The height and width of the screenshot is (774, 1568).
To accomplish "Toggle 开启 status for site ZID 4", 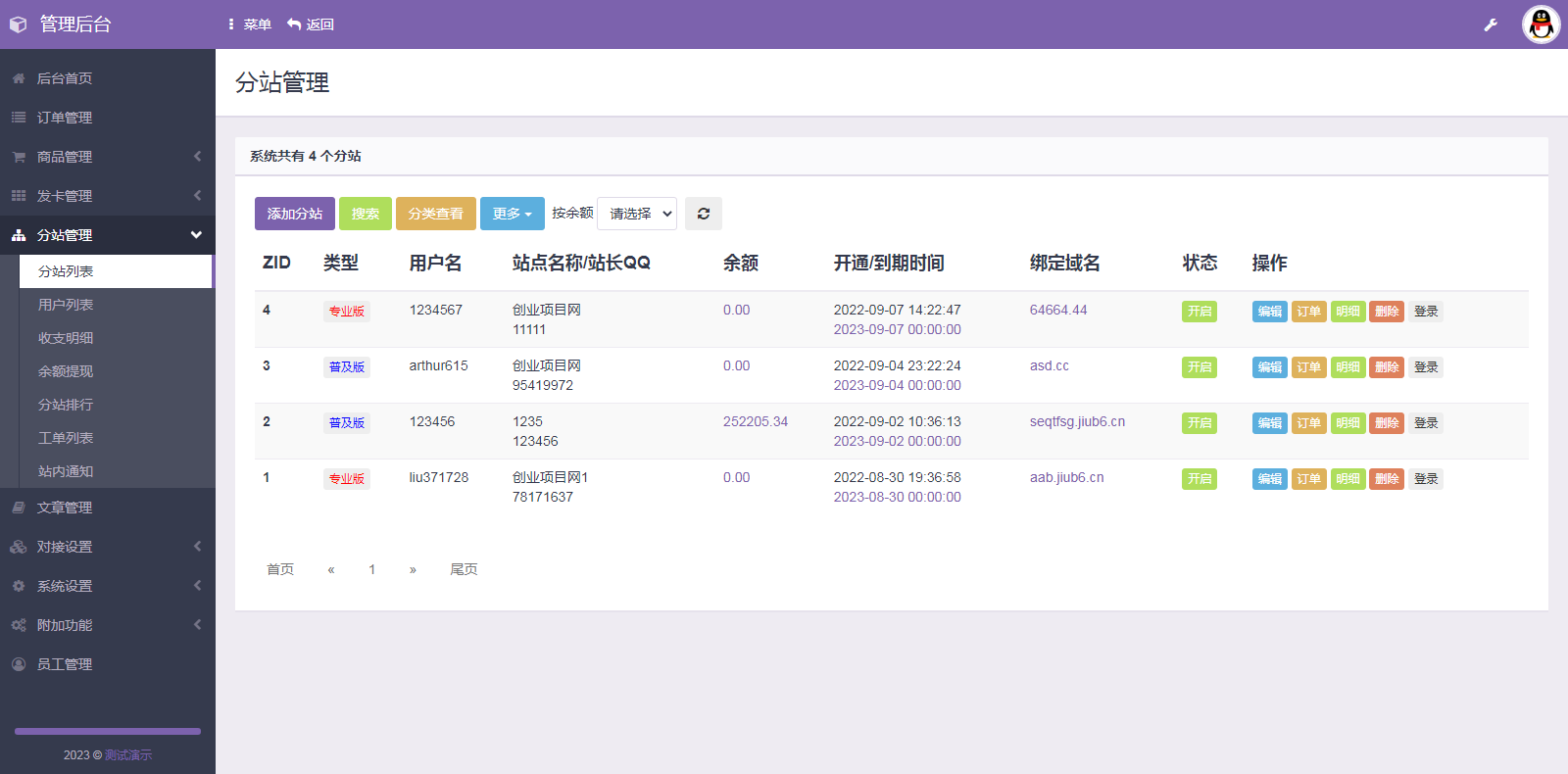I will [1199, 312].
